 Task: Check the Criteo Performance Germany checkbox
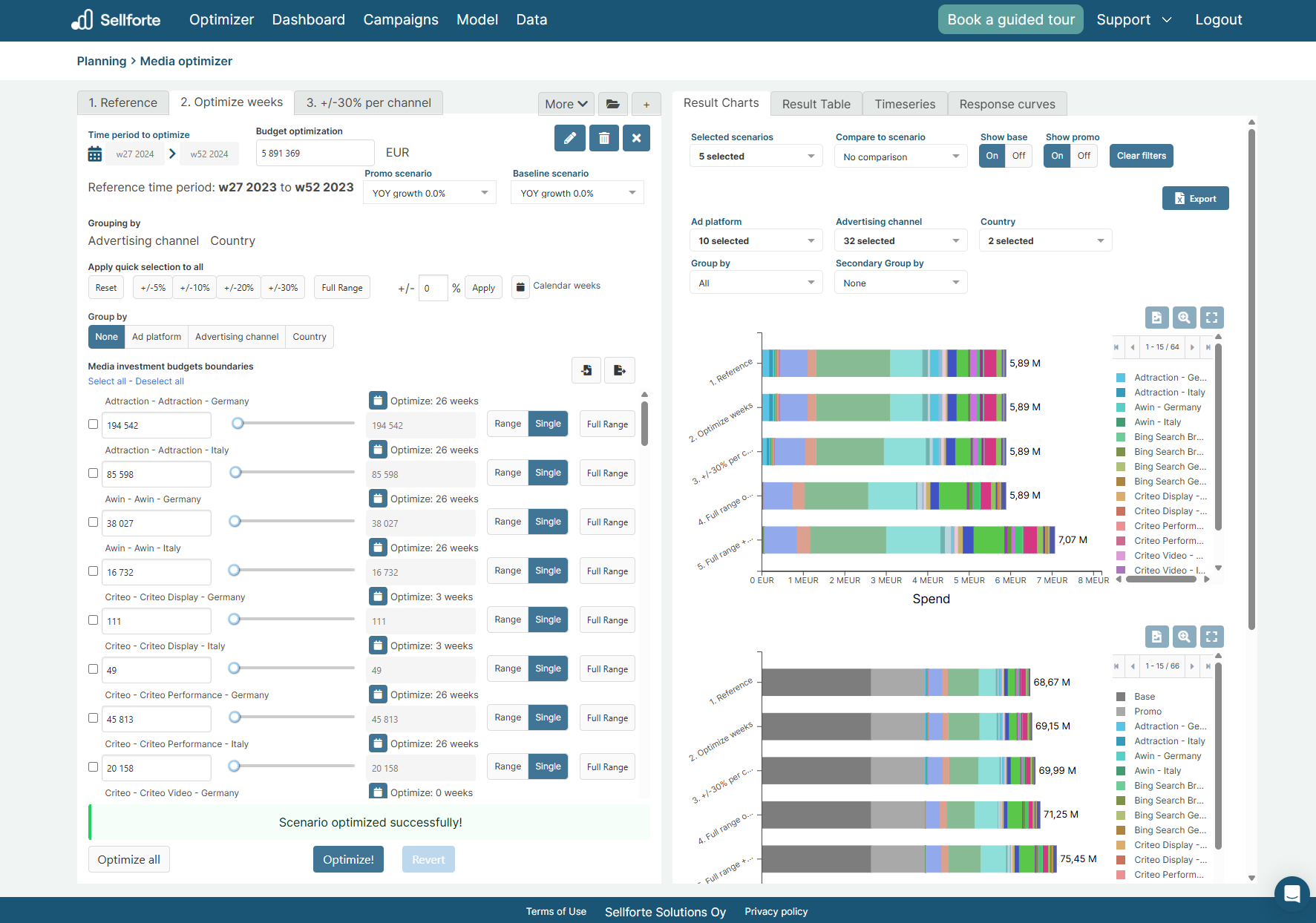[x=93, y=718]
